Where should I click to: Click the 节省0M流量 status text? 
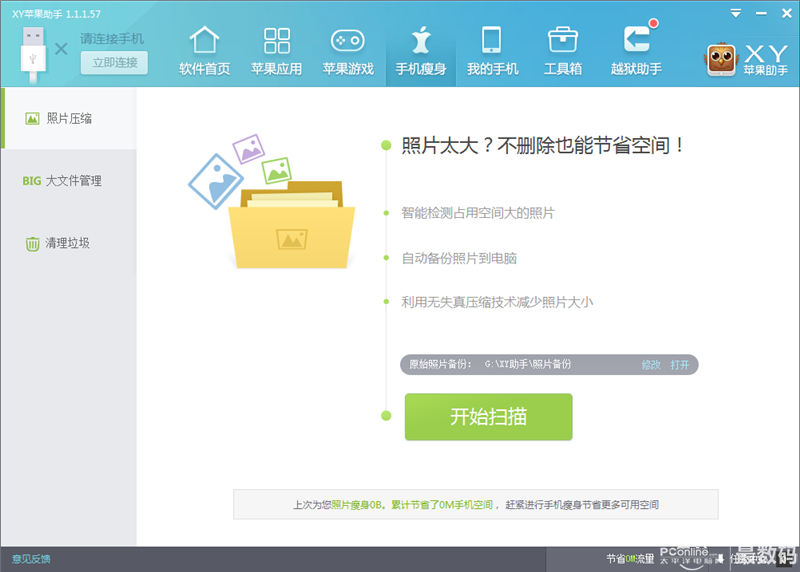[630, 559]
